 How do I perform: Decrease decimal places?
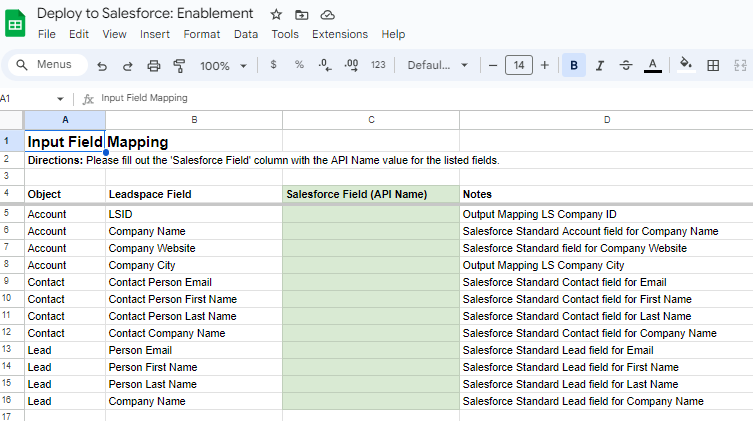tap(325, 65)
